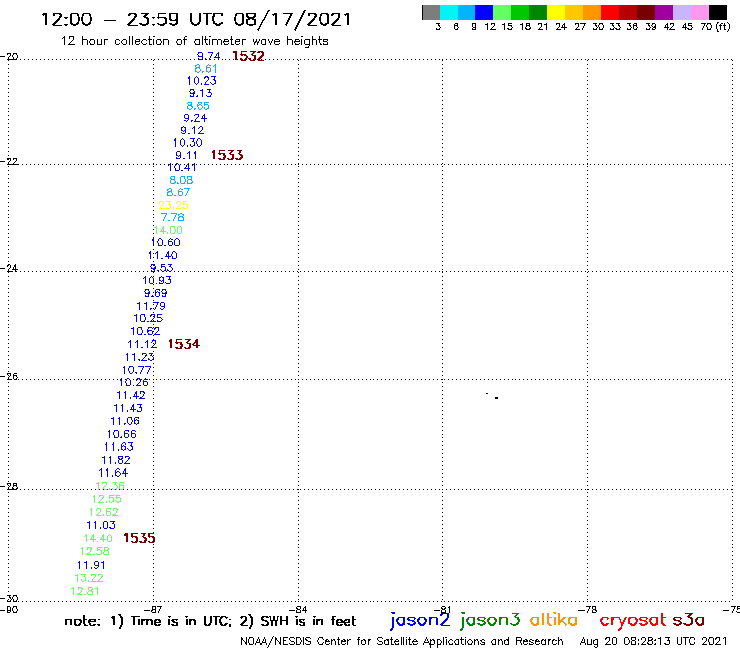Click pass number 1533
The width and height of the screenshot is (740, 650).
click(227, 155)
